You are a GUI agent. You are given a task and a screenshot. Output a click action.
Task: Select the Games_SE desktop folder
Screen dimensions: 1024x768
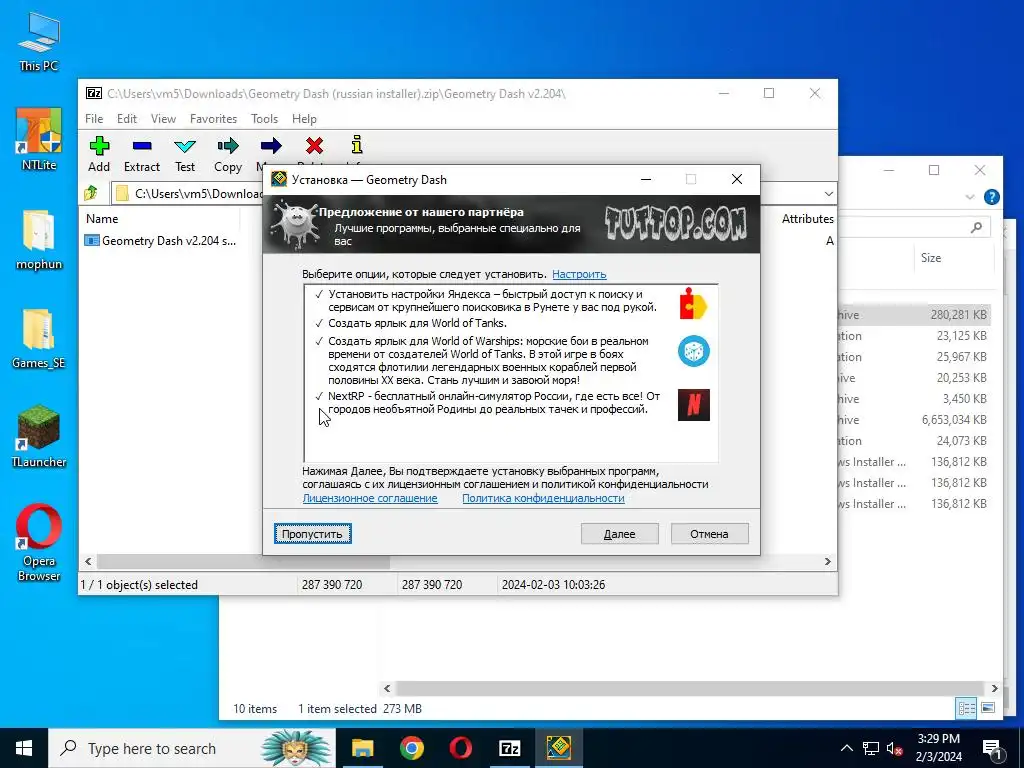[x=39, y=339]
